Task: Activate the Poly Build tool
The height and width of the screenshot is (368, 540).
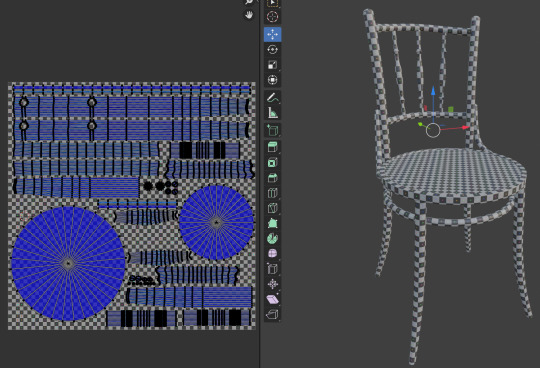Action: tap(272, 223)
